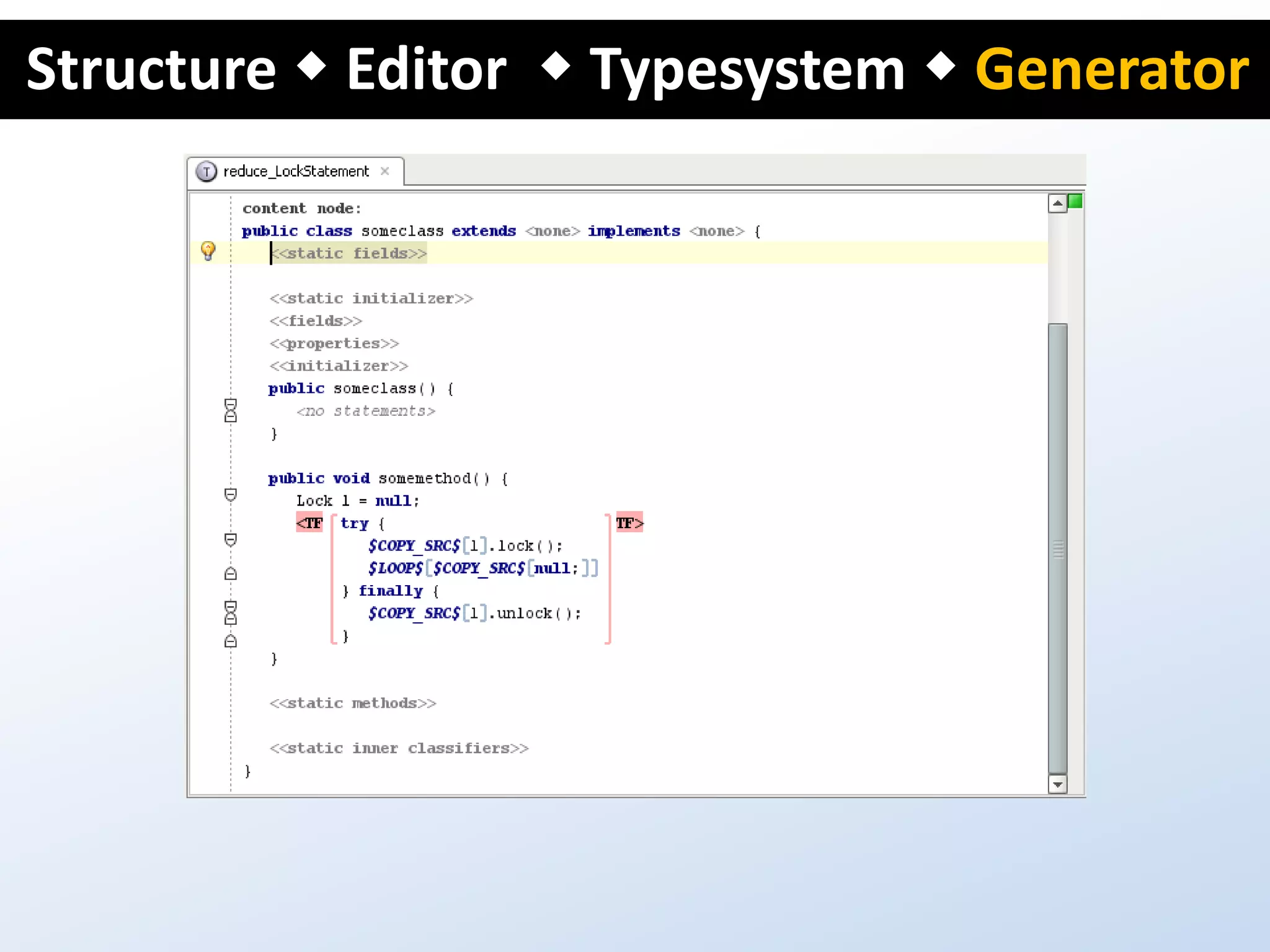Screen dimensions: 1270x952
Task: Click the $LOOP$ macro
Action: pyautogui.click(x=395, y=568)
